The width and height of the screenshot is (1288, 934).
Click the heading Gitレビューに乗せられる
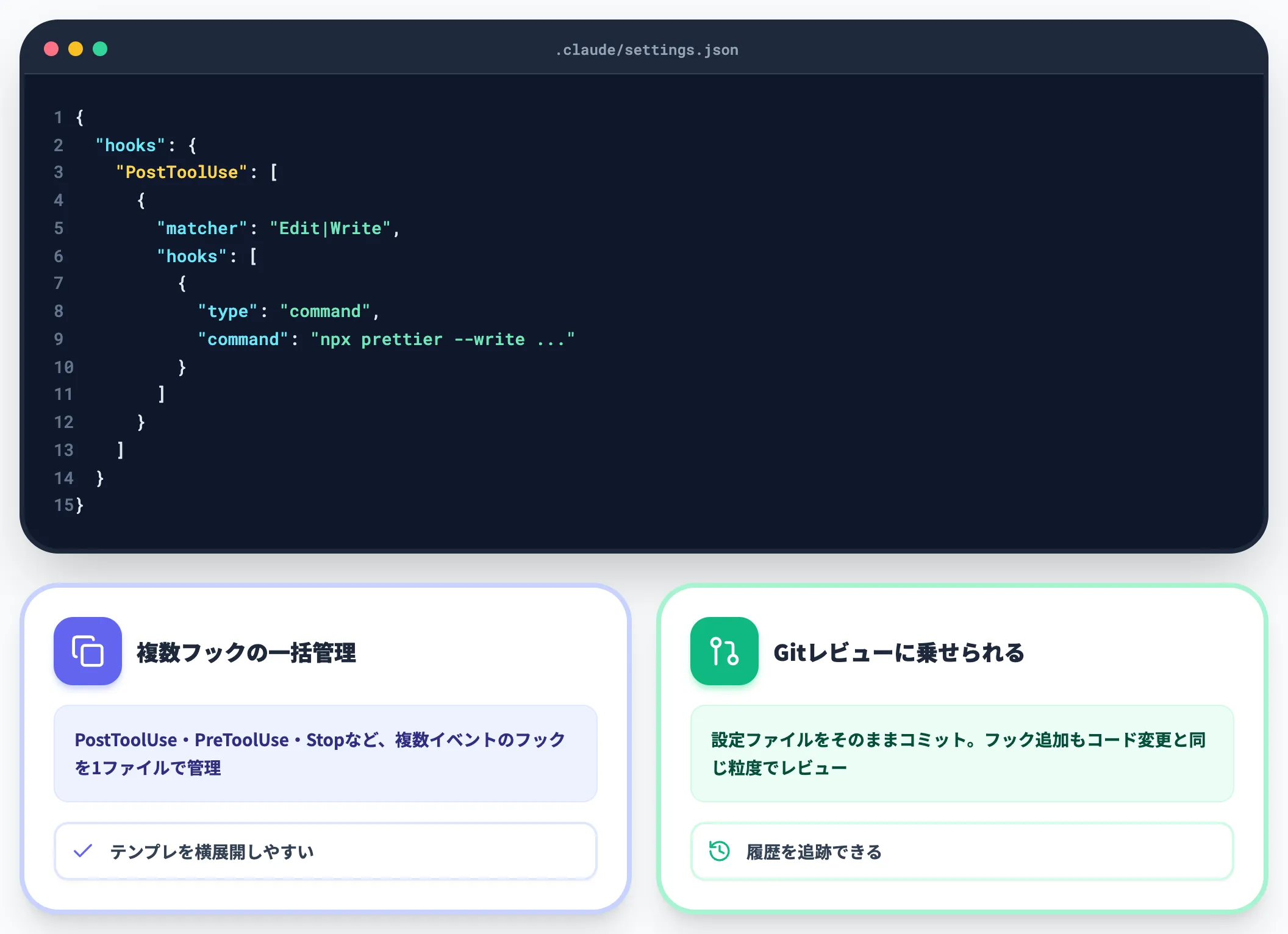(899, 652)
